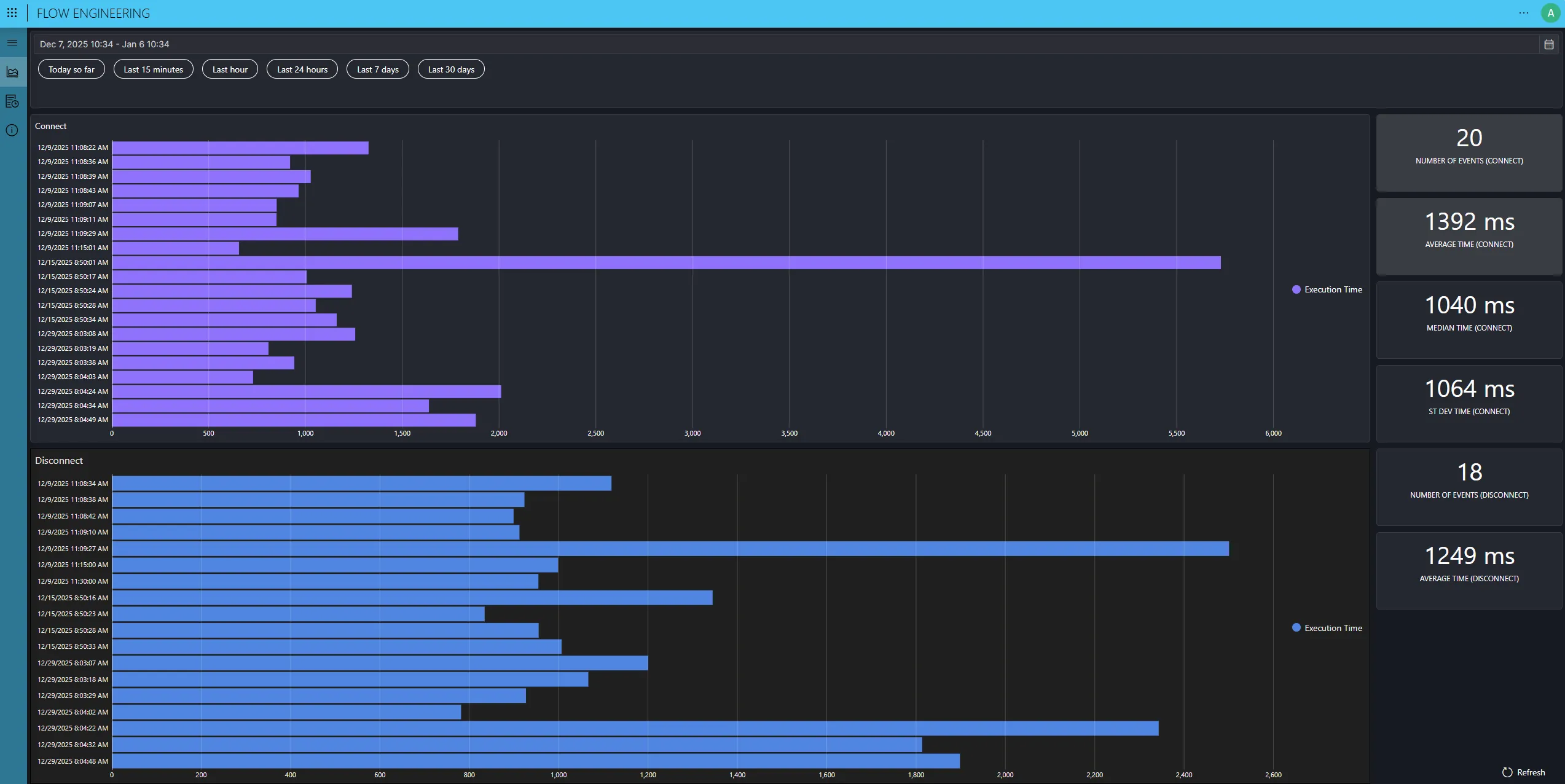The image size is (1565, 784).
Task: Click the Average Time (Disconnect) 1249 ms tile
Action: click(x=1469, y=571)
